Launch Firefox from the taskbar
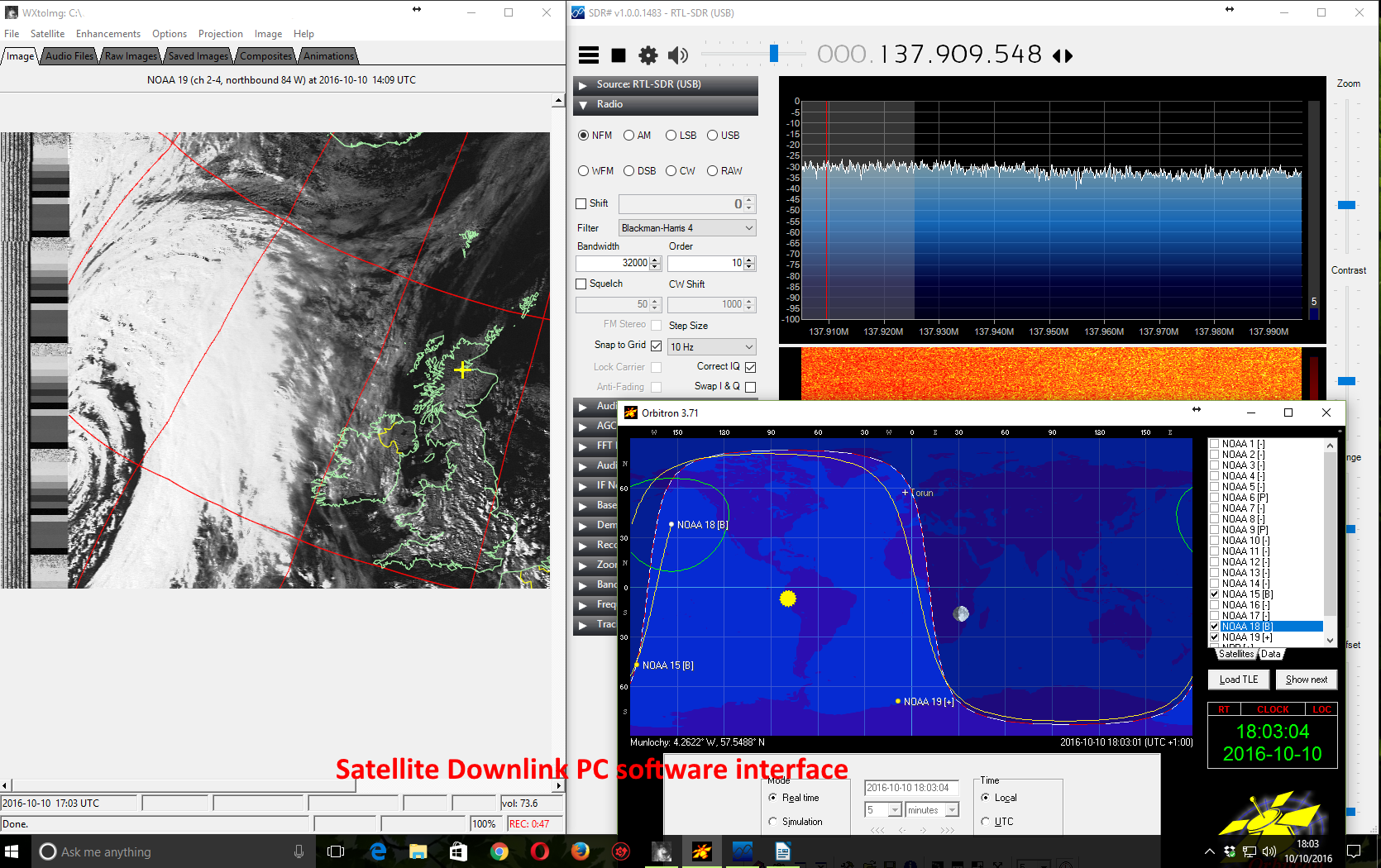This screenshot has width=1381, height=868. coord(580,851)
